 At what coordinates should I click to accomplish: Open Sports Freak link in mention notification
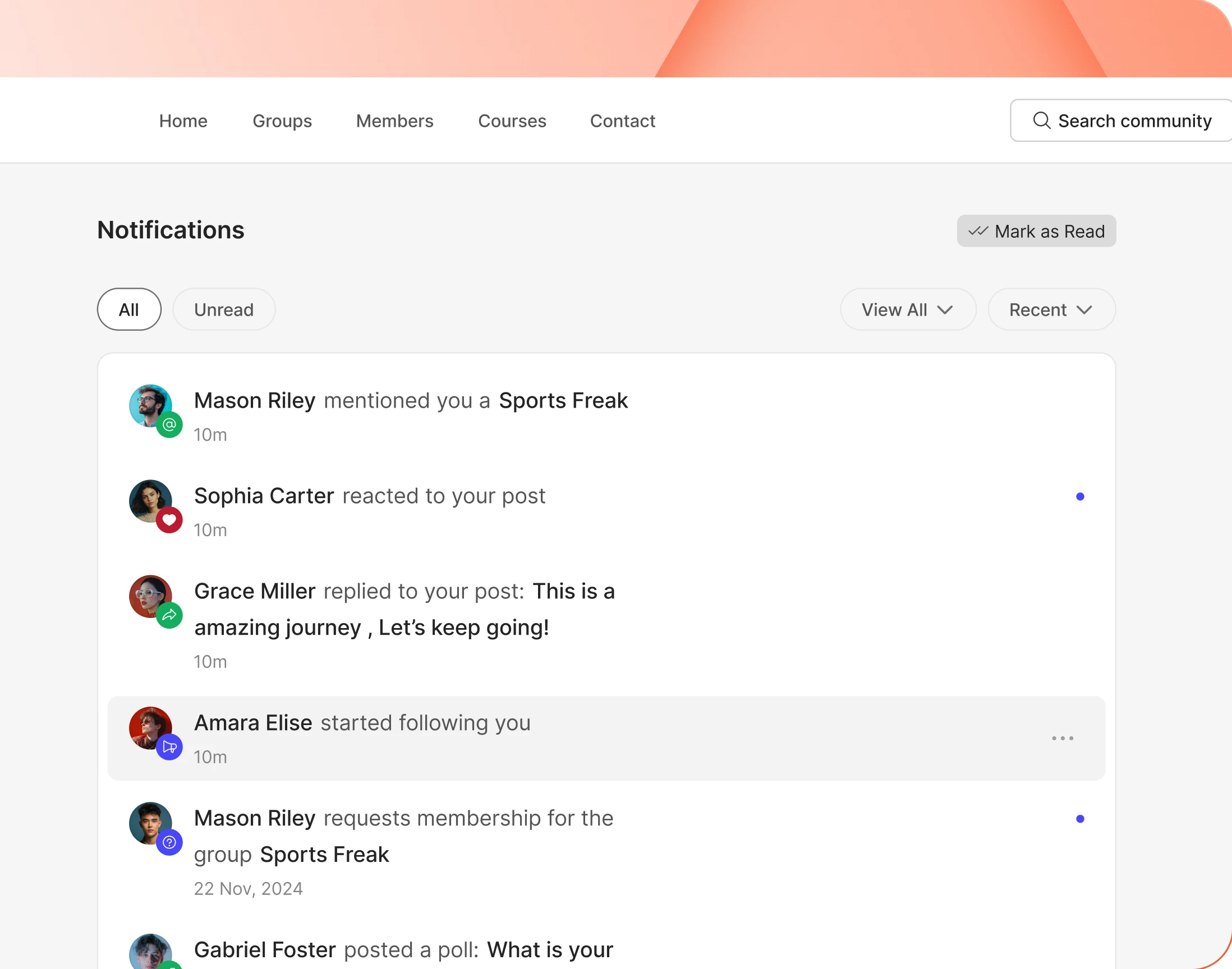coord(563,400)
